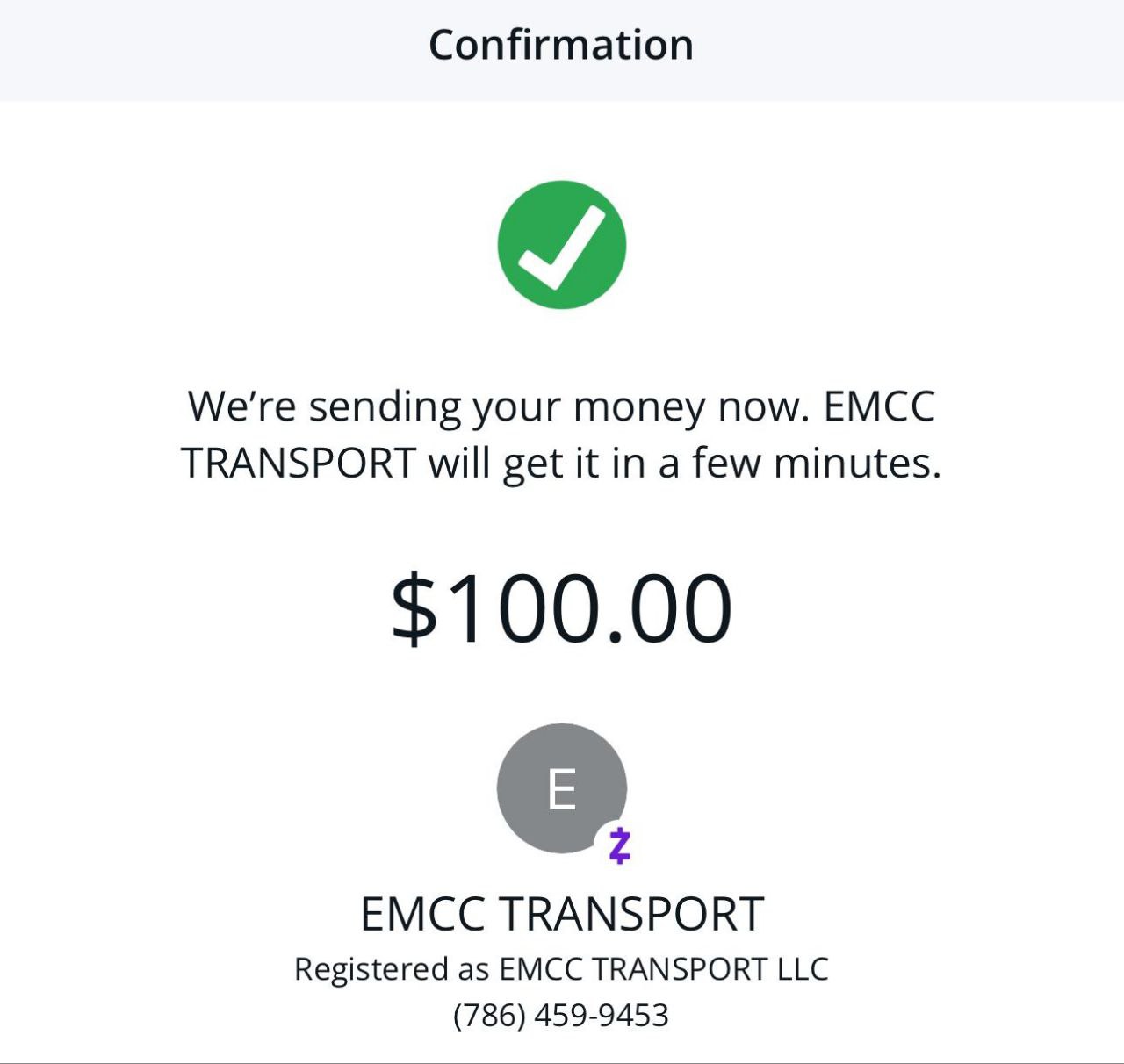Select the $100.00 amount text
Viewport: 1124px width, 1064px height.
(x=561, y=608)
